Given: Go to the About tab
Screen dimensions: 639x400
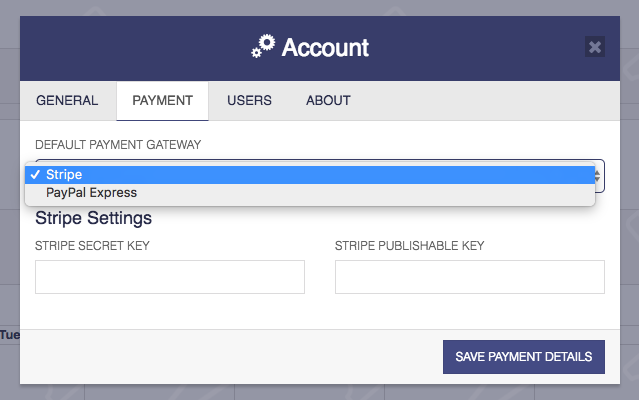Looking at the screenshot, I should 328,100.
